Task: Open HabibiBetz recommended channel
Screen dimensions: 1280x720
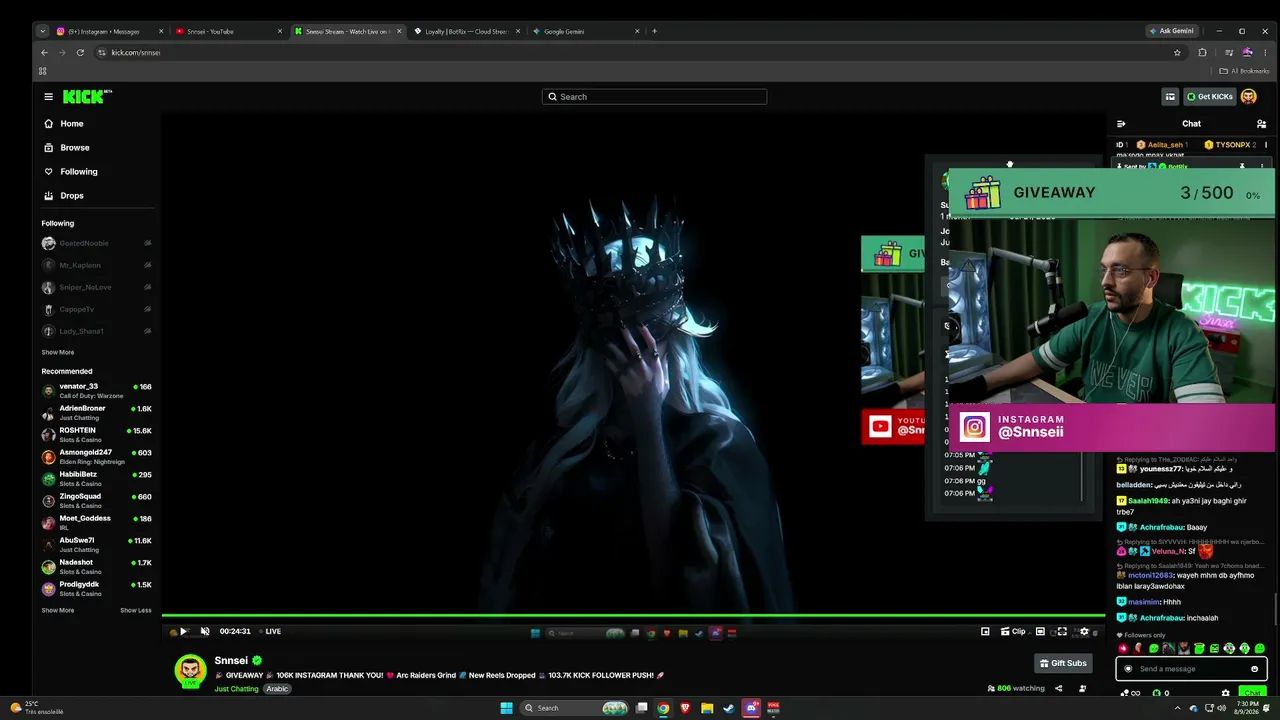Action: [96, 478]
